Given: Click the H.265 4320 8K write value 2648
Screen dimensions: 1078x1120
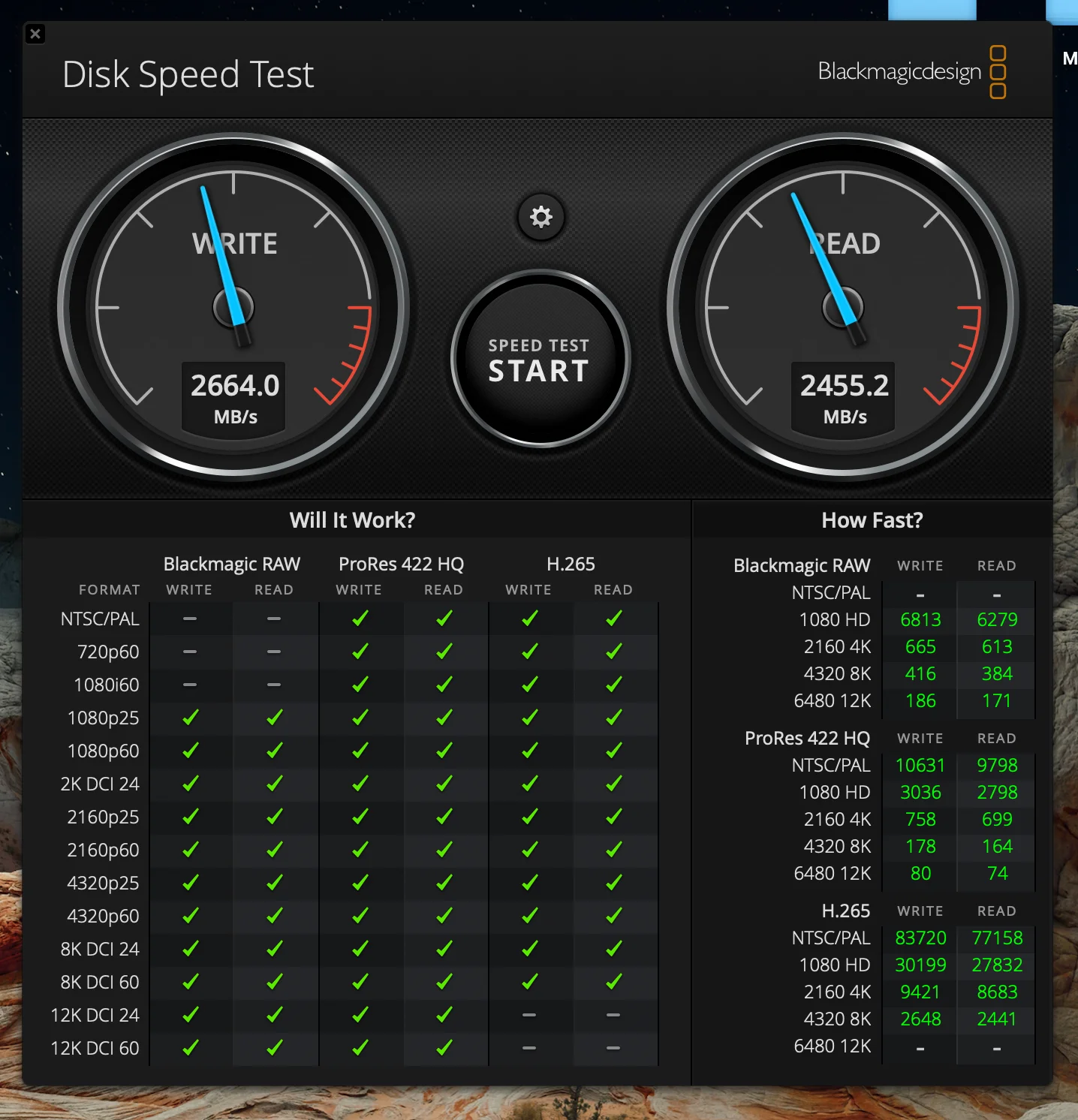Looking at the screenshot, I should point(920,1019).
